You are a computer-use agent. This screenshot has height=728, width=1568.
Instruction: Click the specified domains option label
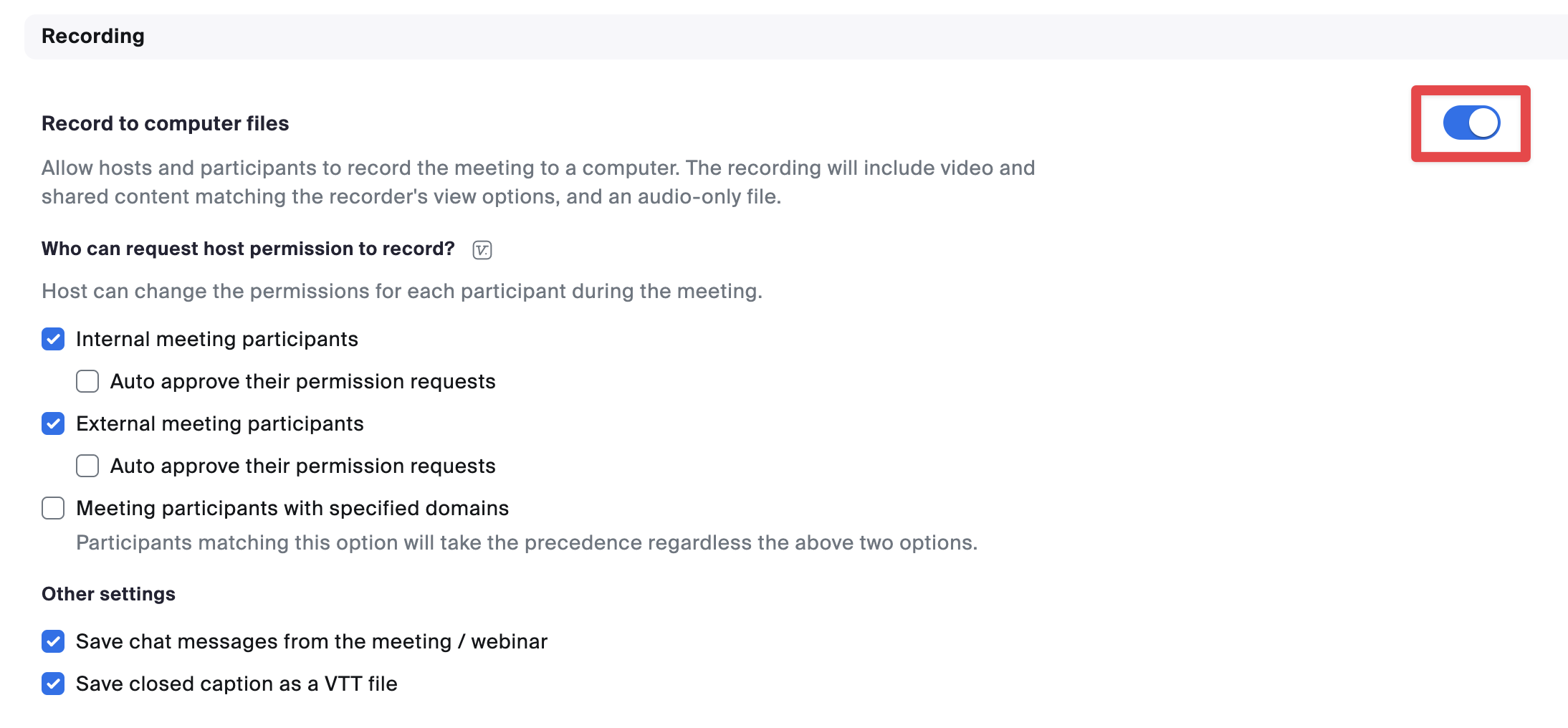pyautogui.click(x=292, y=508)
